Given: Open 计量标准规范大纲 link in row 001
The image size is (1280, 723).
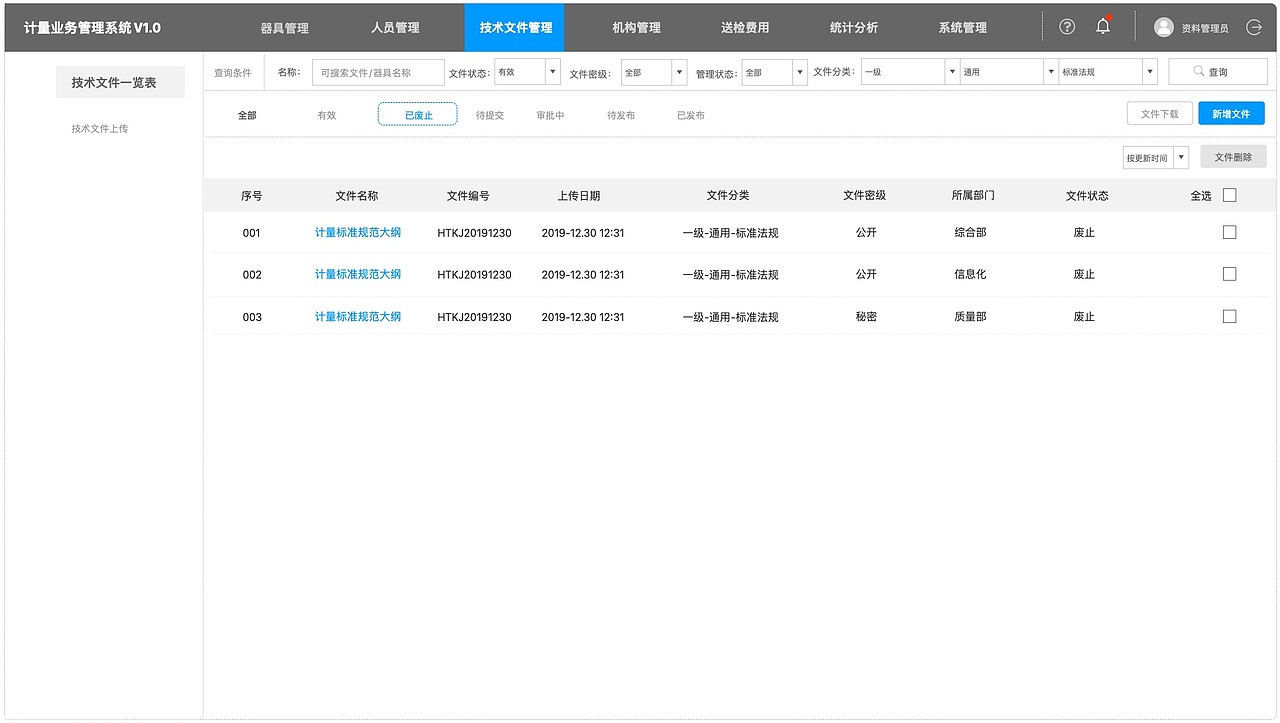Looking at the screenshot, I should pyautogui.click(x=358, y=232).
